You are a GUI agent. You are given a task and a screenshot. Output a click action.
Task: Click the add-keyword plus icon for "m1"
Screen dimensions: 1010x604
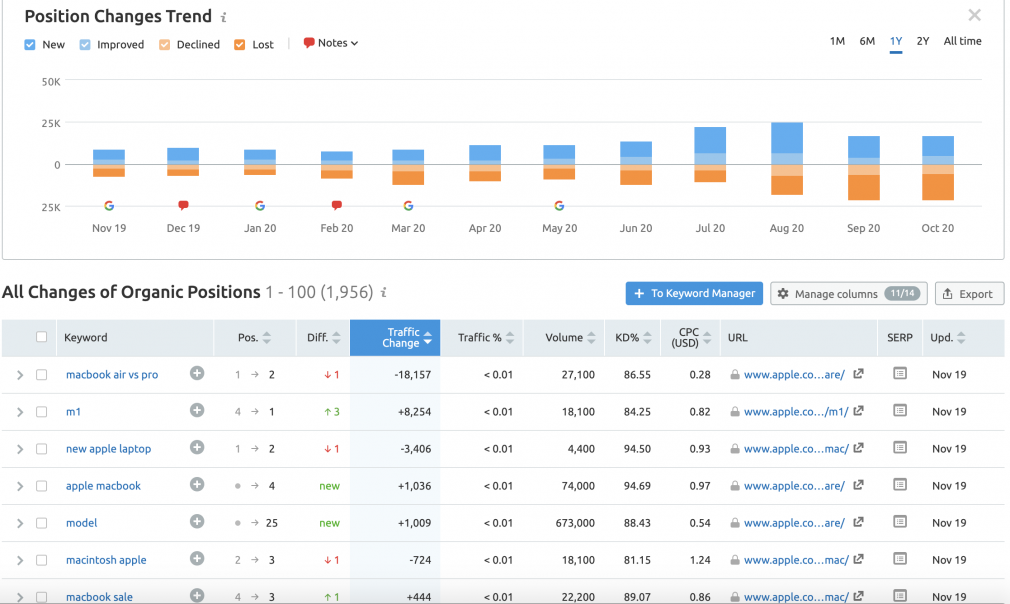point(197,410)
